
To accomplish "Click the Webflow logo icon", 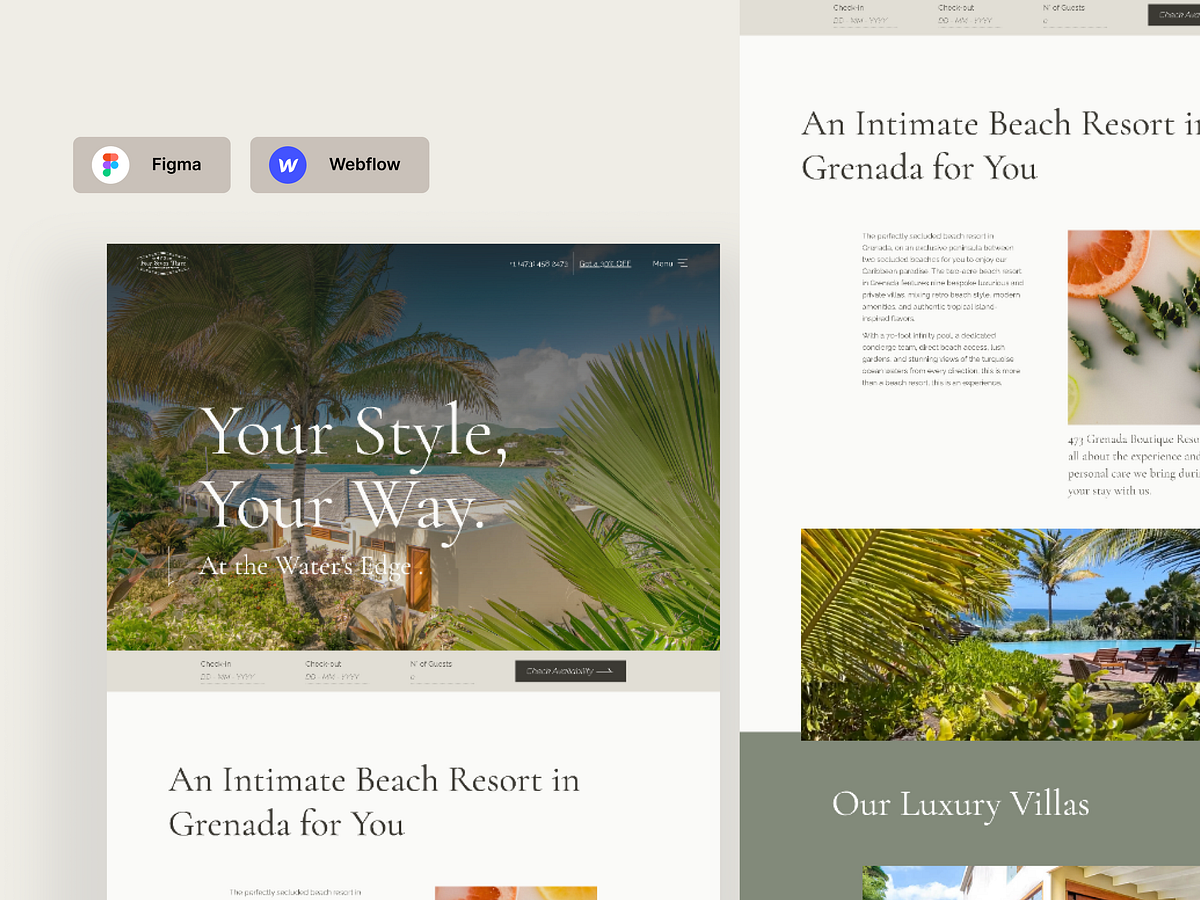I will coord(287,164).
